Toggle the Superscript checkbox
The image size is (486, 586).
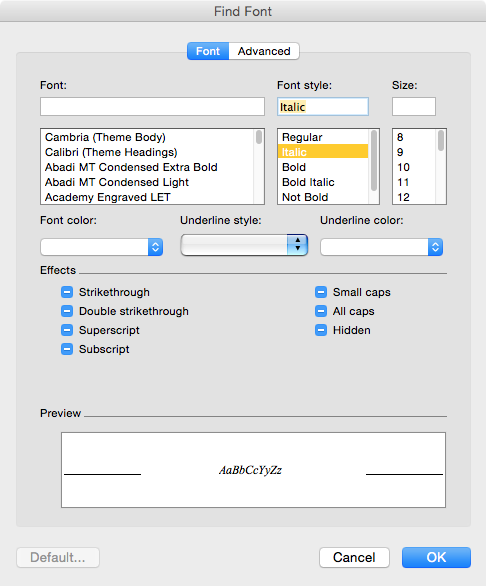pyautogui.click(x=67, y=330)
